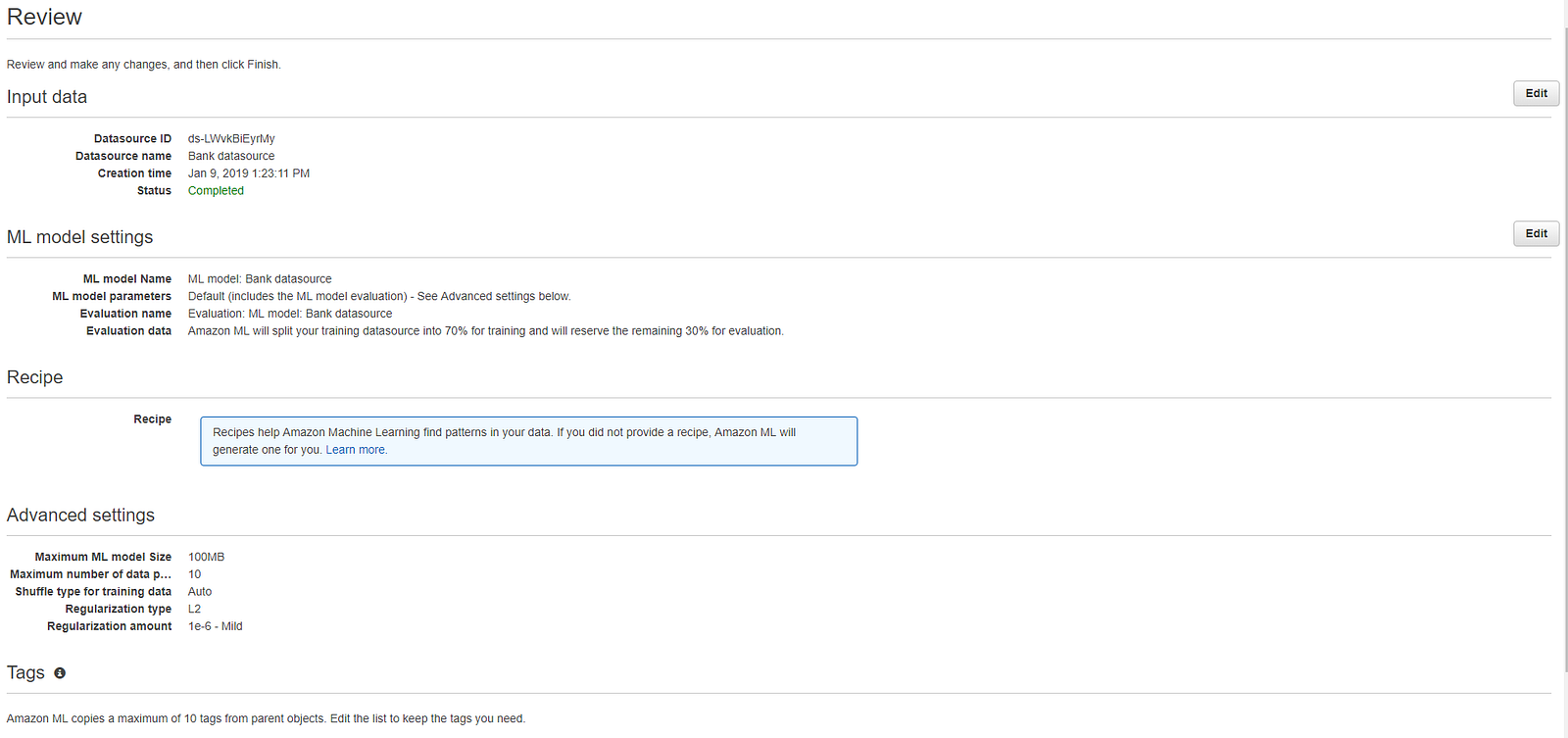Click the Auto shuffle type value
The height and width of the screenshot is (738, 1568).
tap(200, 592)
